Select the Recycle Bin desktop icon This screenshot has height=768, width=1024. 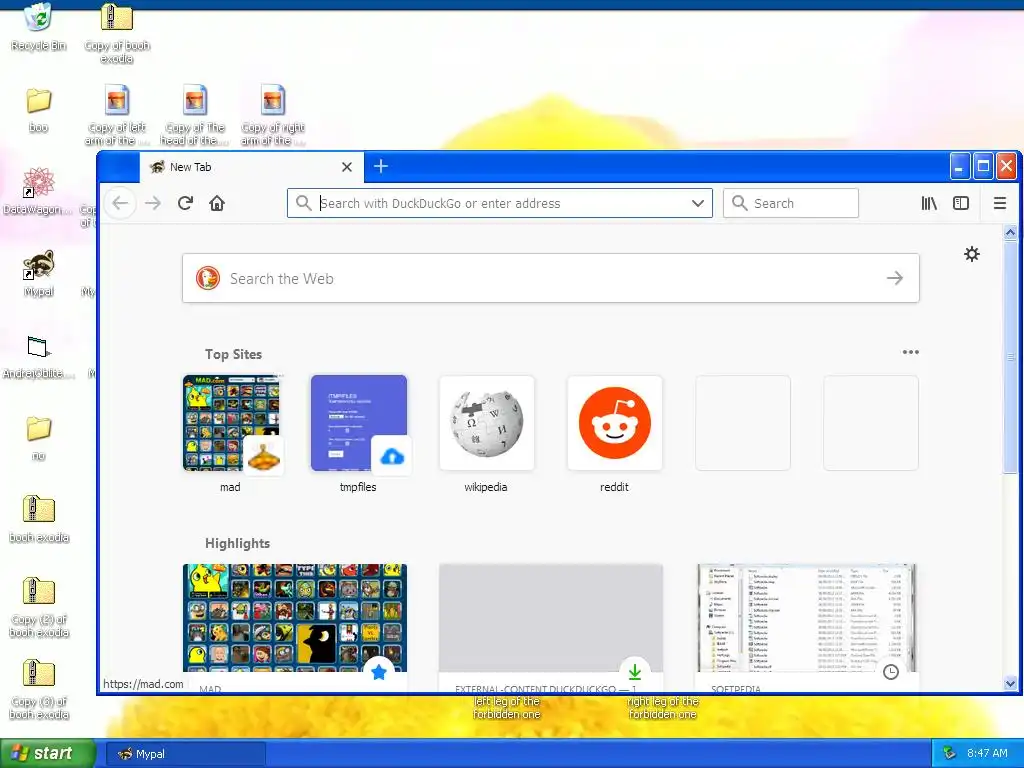tap(39, 27)
